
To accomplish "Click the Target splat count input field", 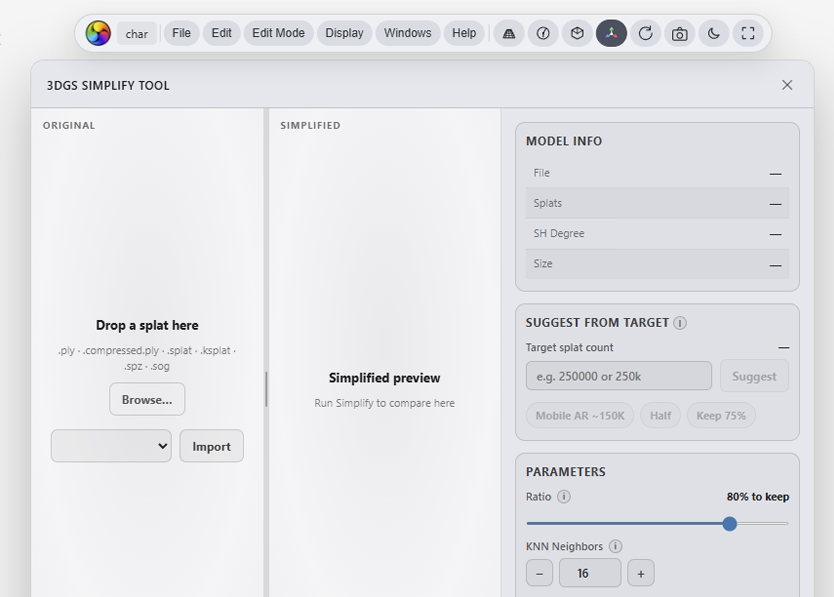I will click(x=619, y=376).
